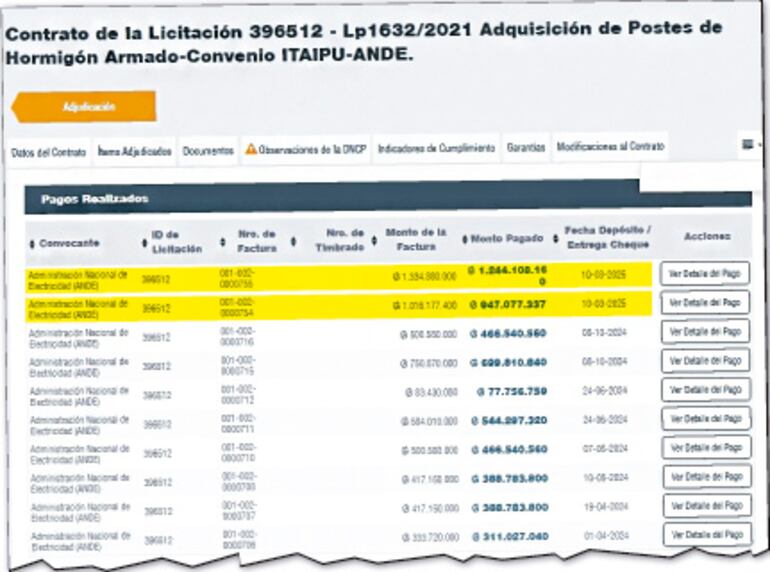Sort the table by Convocante
This screenshot has height=572, width=770.
point(32,244)
